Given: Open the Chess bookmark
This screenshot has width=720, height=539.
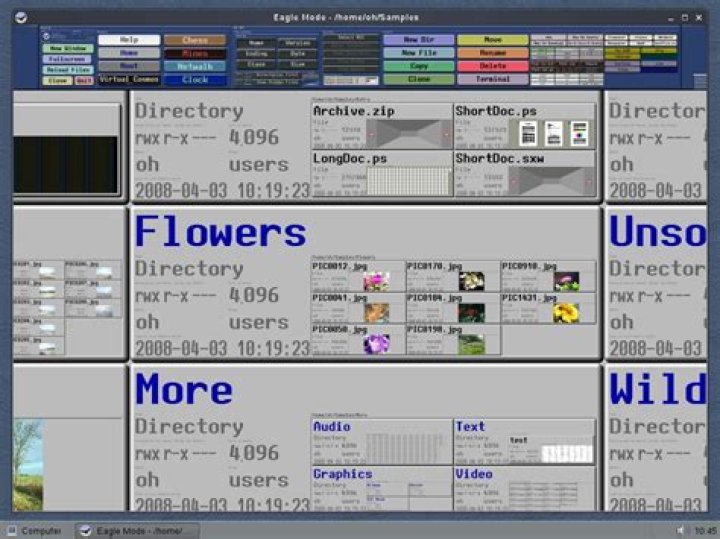Looking at the screenshot, I should (x=195, y=40).
